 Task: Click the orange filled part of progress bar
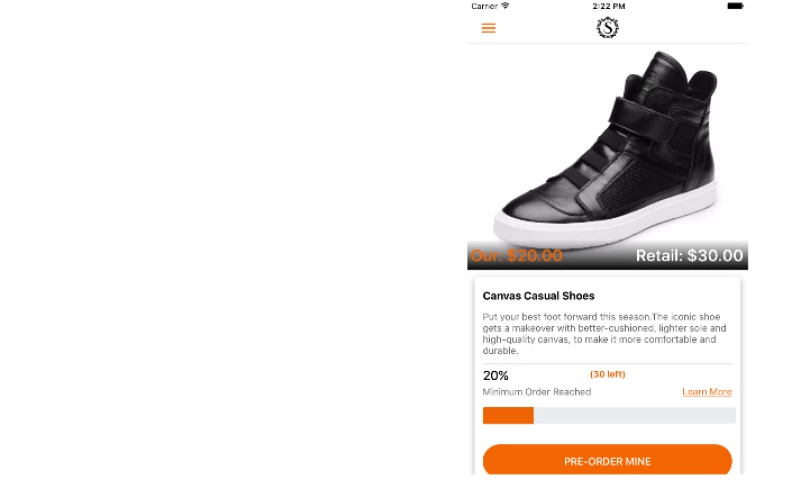[x=508, y=415]
